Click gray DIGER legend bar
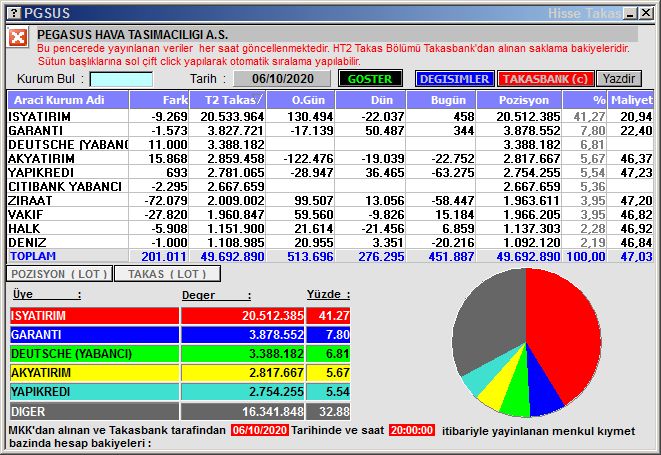Image resolution: width=661 pixels, height=455 pixels. pos(94,411)
